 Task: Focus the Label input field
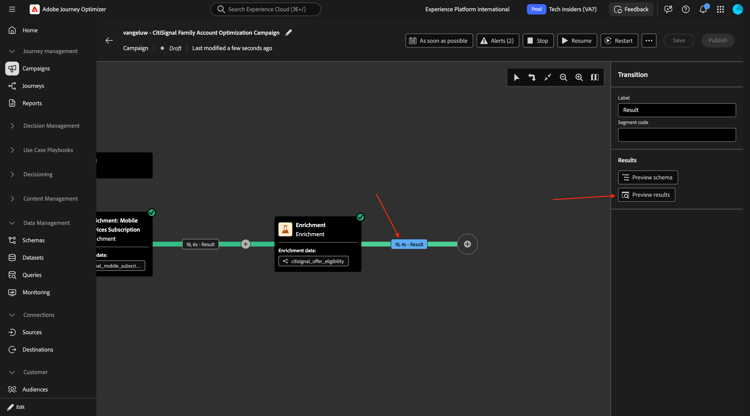[677, 110]
